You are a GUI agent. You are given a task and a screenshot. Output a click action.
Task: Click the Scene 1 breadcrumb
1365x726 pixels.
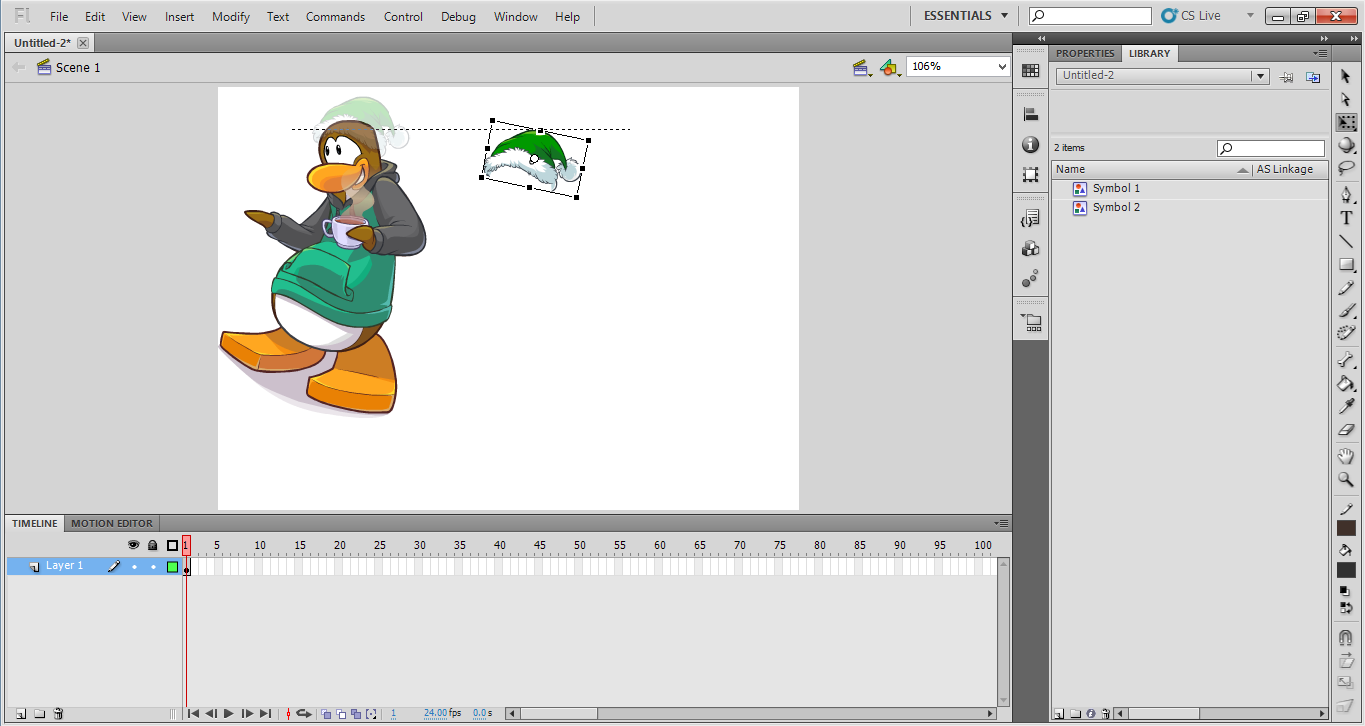[x=78, y=68]
